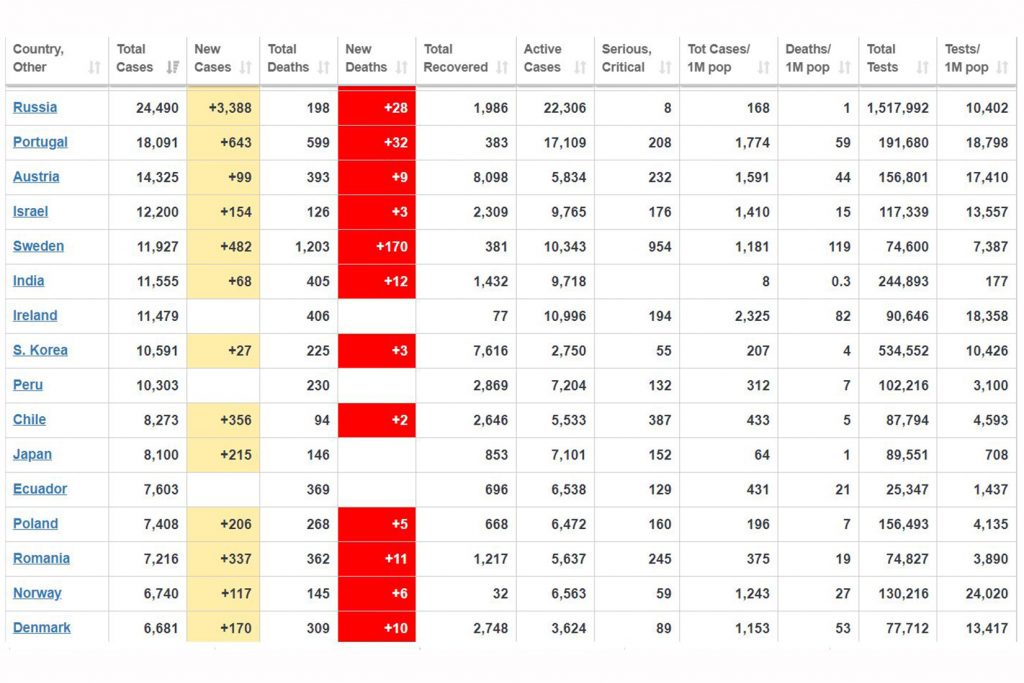Open the Portugal country link
Image resolution: width=1024 pixels, height=683 pixels.
click(40, 142)
